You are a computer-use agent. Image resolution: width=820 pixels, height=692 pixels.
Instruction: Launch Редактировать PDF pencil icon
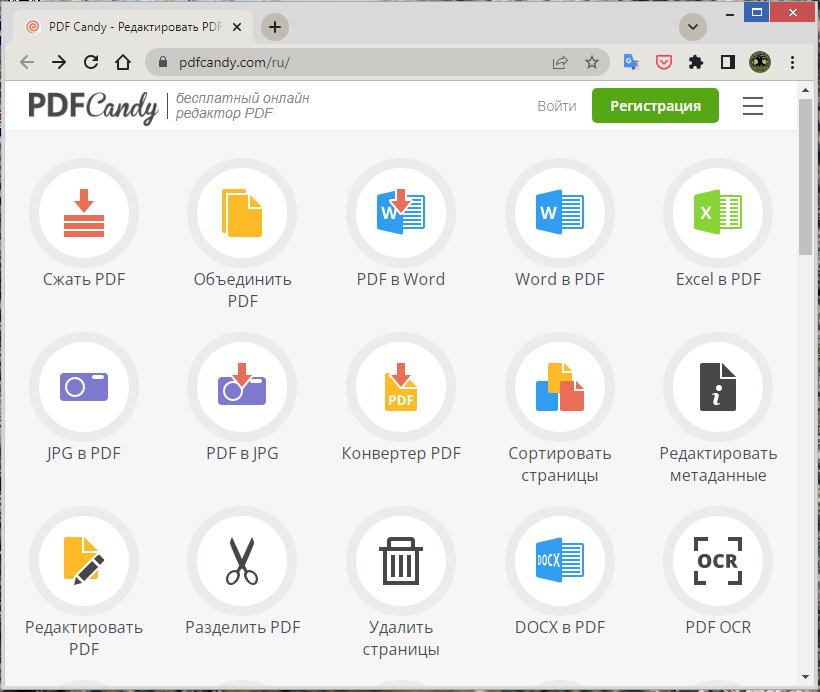(x=84, y=561)
